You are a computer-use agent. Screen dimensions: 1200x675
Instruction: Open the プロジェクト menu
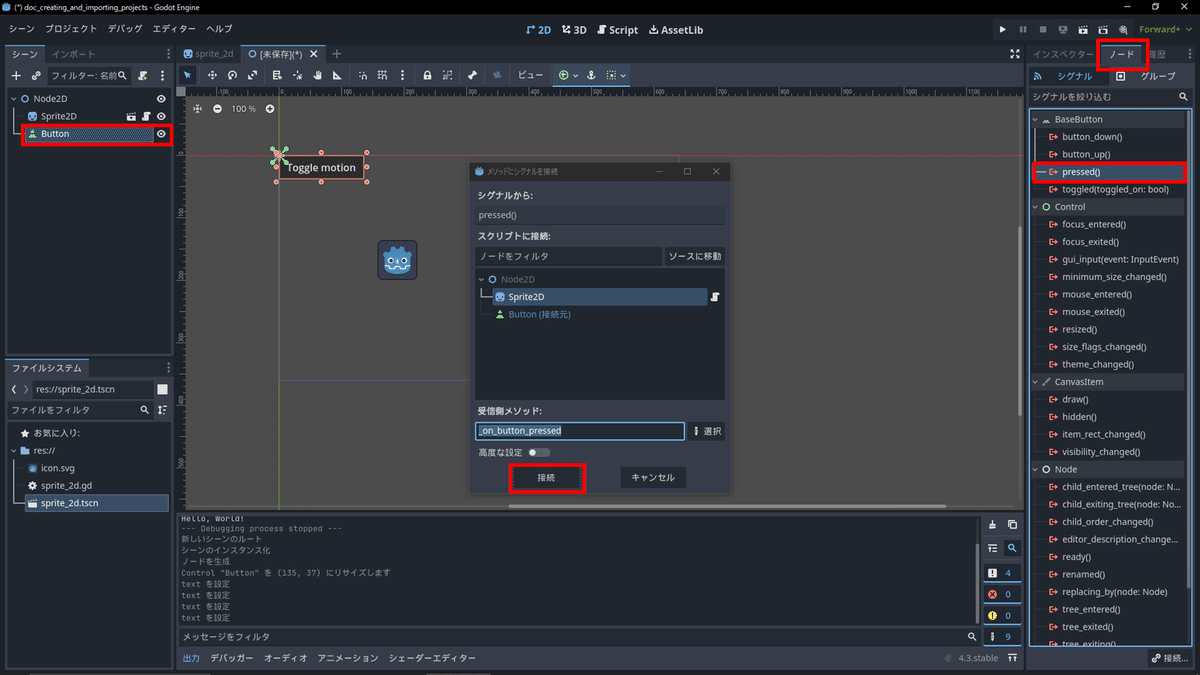pos(71,30)
